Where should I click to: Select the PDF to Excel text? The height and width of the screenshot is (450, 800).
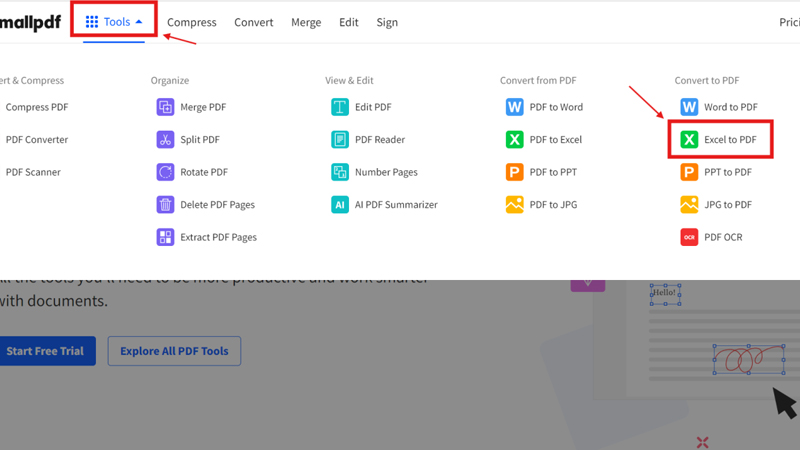[x=556, y=139]
